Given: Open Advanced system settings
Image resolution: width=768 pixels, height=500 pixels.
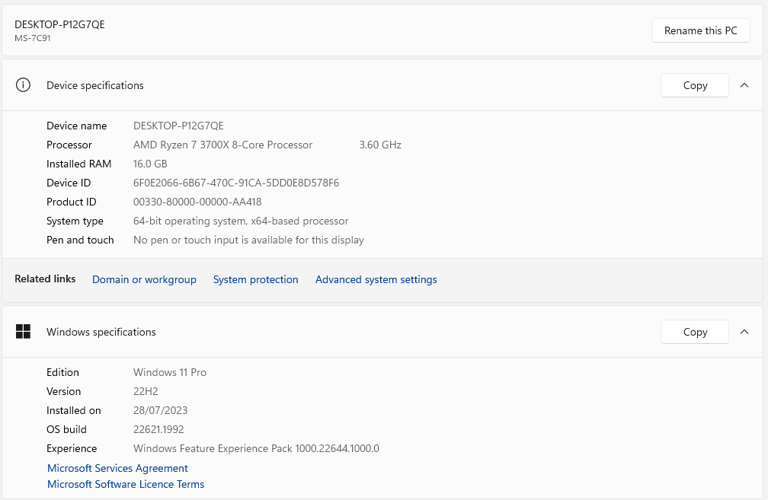Looking at the screenshot, I should pos(376,280).
